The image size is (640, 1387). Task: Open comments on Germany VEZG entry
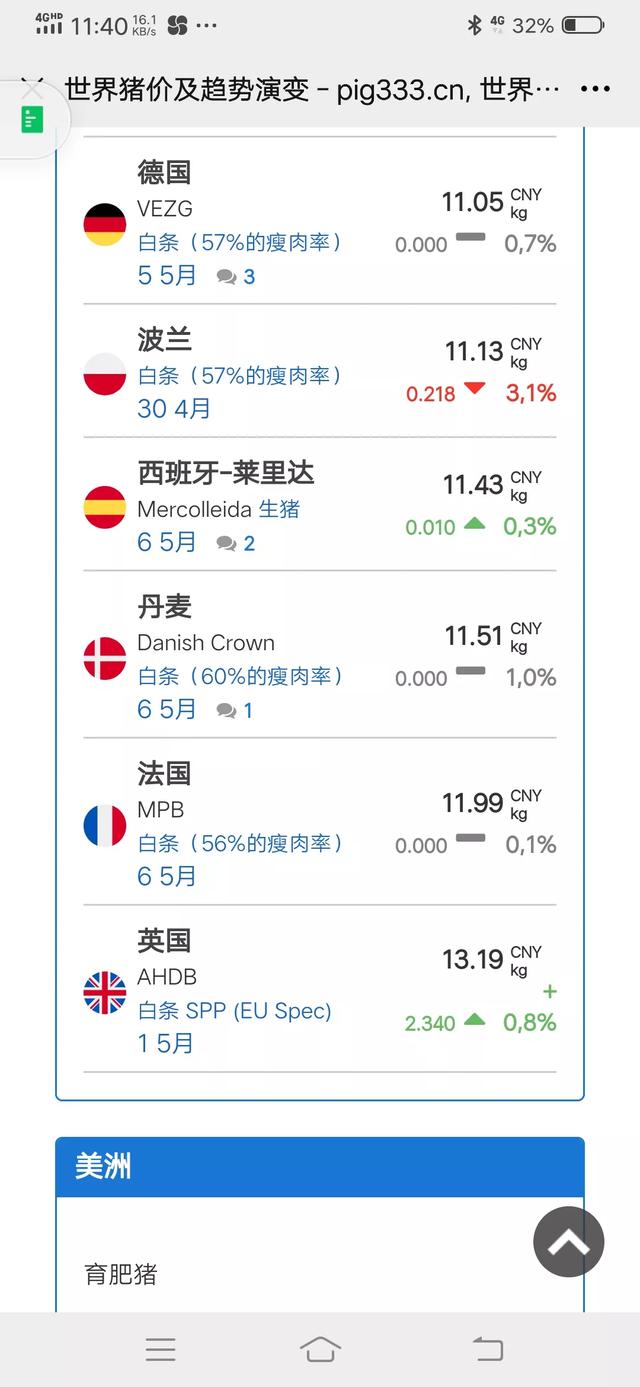pos(236,277)
